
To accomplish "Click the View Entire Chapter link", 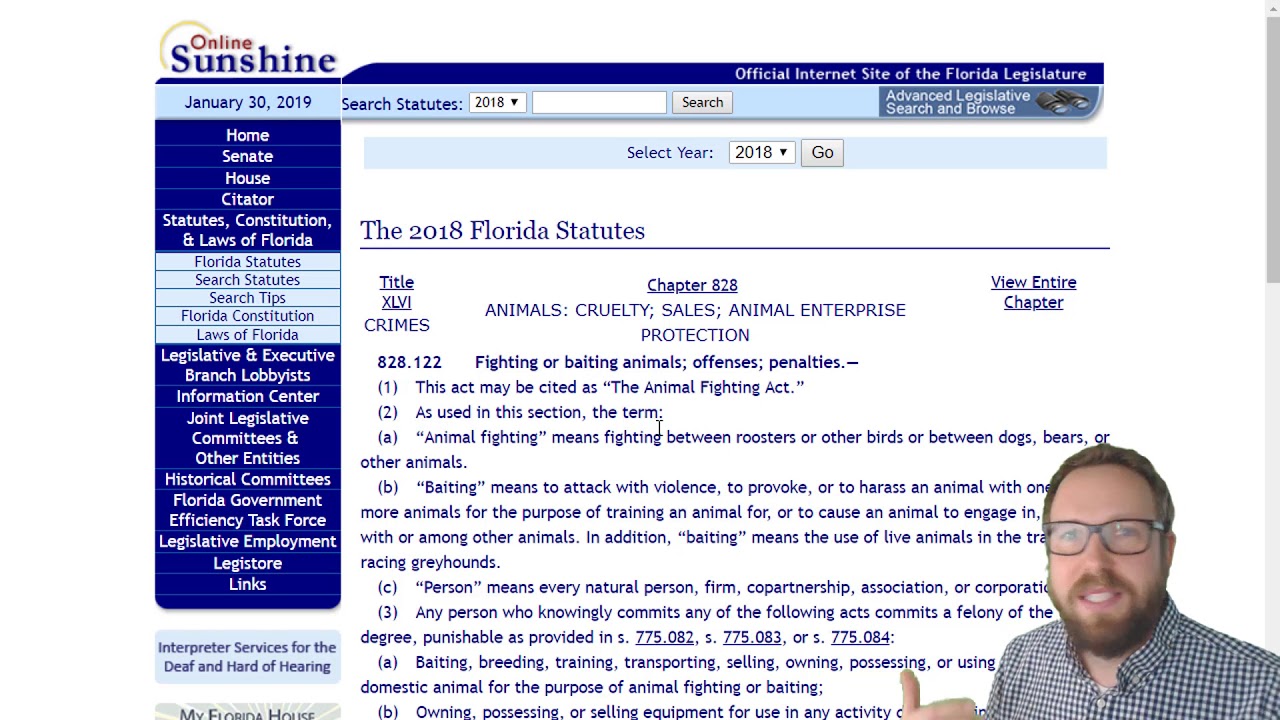I will [x=1033, y=292].
